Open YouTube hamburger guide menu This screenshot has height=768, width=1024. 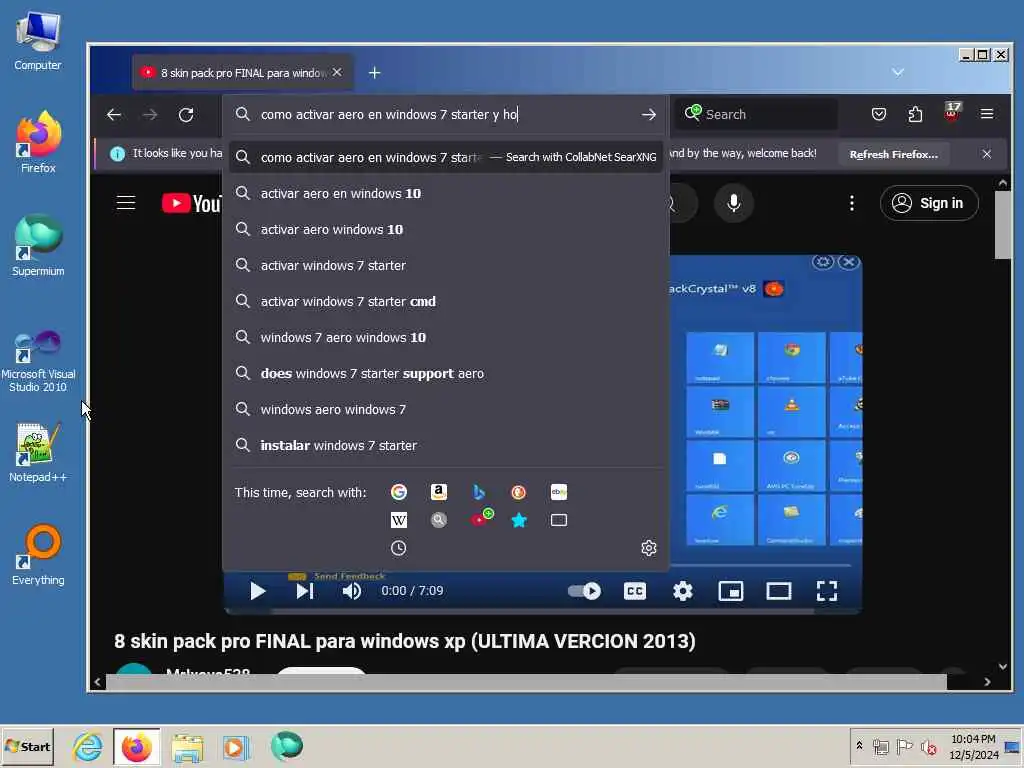point(126,203)
